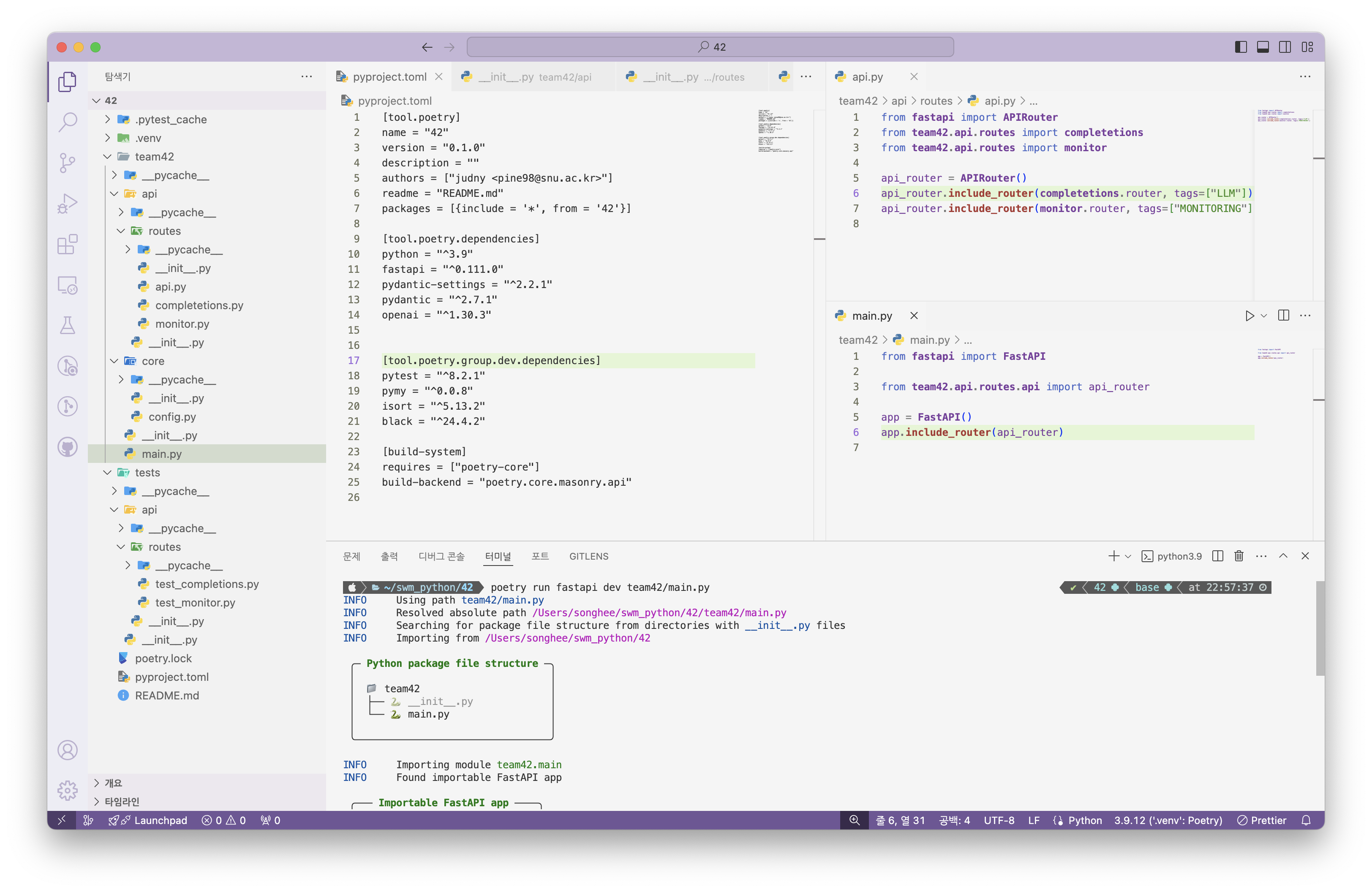Split the terminal pane
1372x892 pixels.
click(1217, 556)
